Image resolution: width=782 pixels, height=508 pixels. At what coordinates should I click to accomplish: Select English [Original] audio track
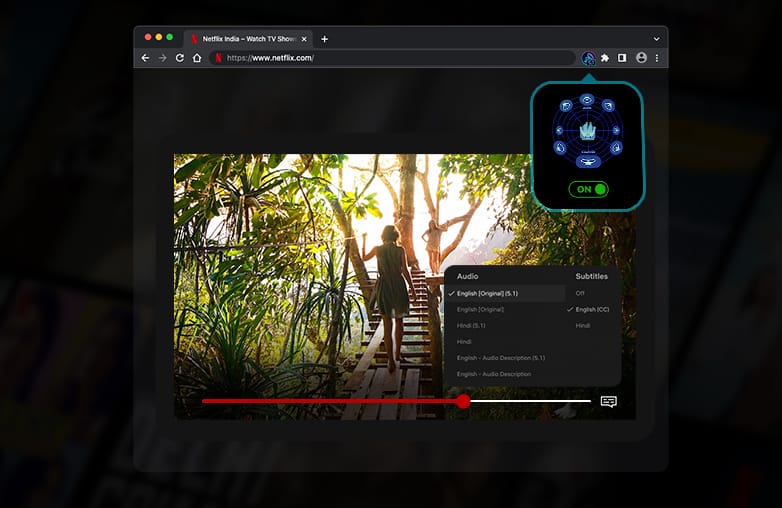pyautogui.click(x=480, y=310)
